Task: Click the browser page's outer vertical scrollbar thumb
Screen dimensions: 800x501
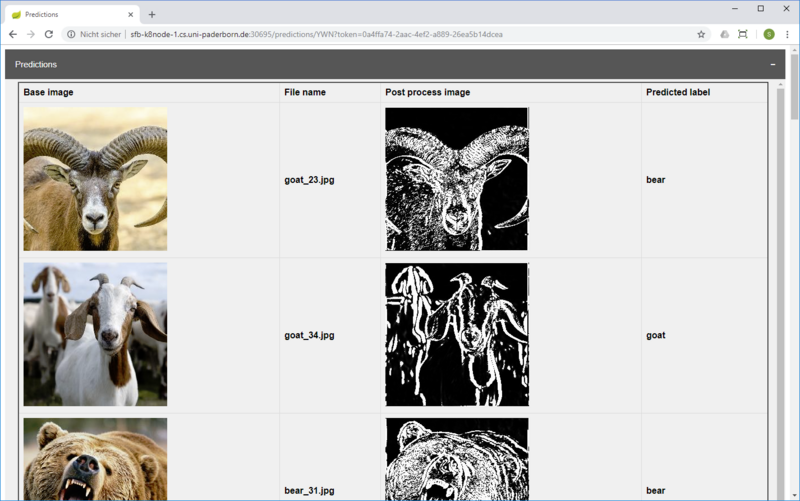Action: tap(794, 87)
